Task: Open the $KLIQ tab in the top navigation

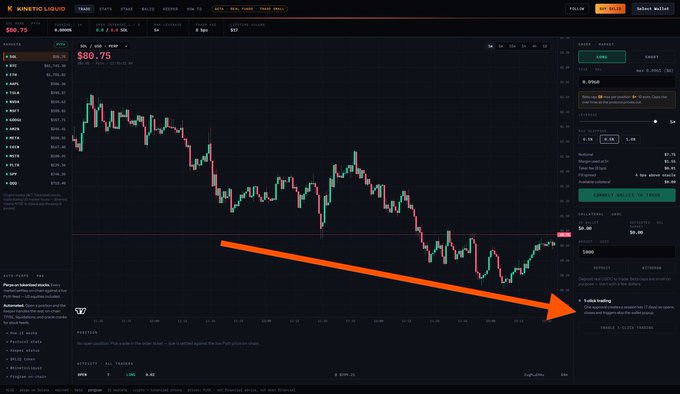Action: [x=148, y=9]
